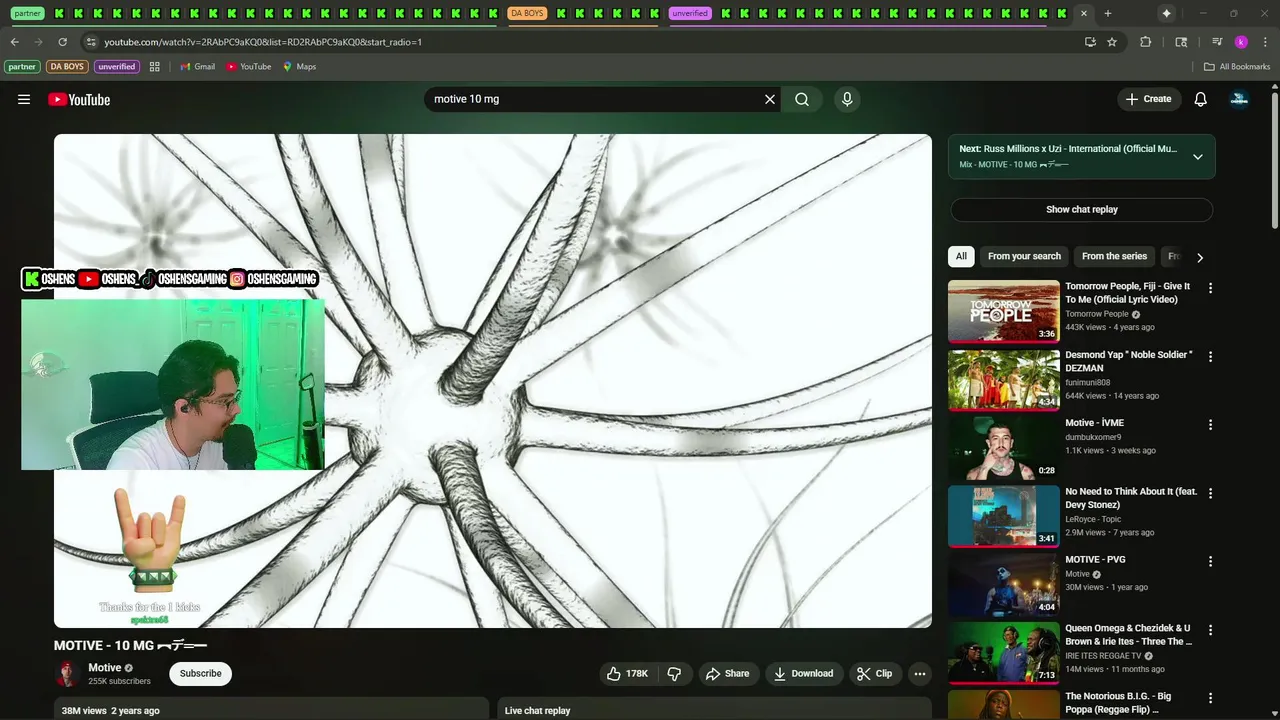Viewport: 1280px width, 720px height.
Task: Open No Need to Think About It title
Action: tap(1131, 498)
